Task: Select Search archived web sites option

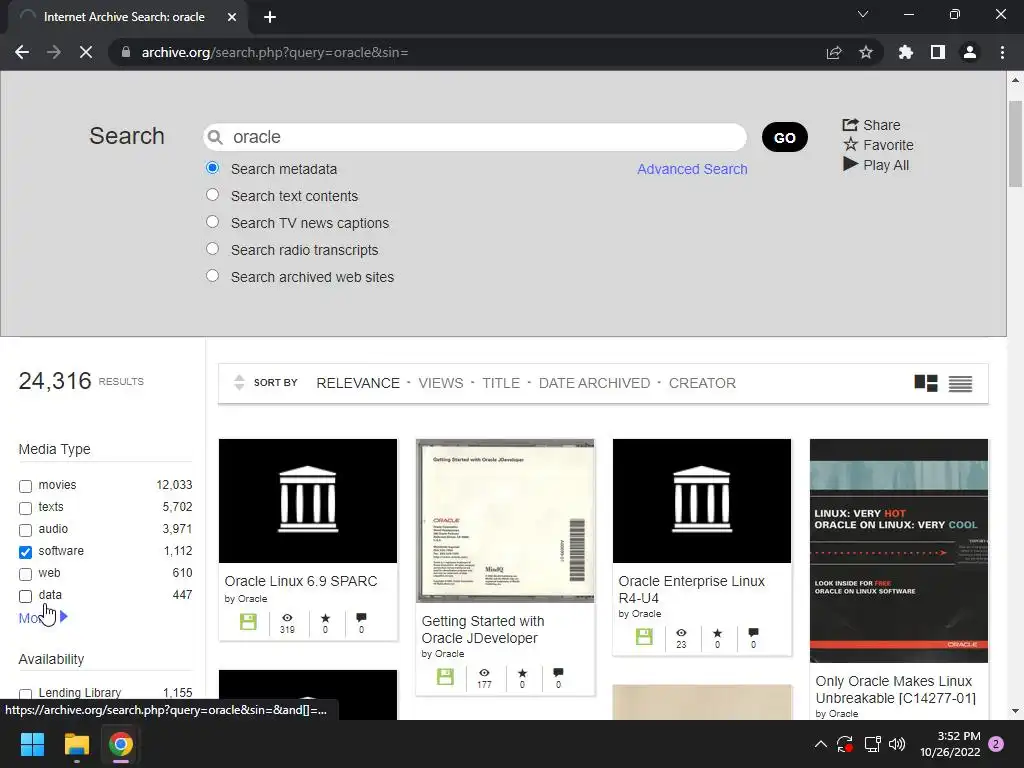Action: pyautogui.click(x=212, y=276)
